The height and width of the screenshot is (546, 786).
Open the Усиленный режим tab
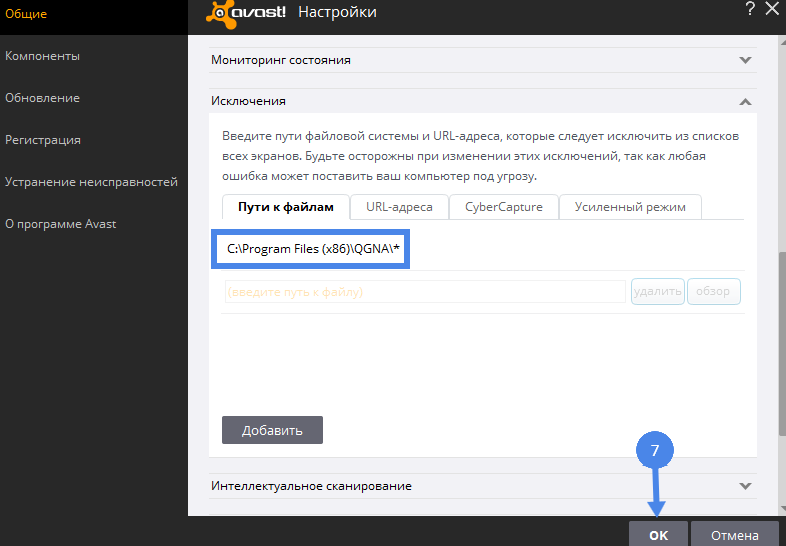pos(630,207)
